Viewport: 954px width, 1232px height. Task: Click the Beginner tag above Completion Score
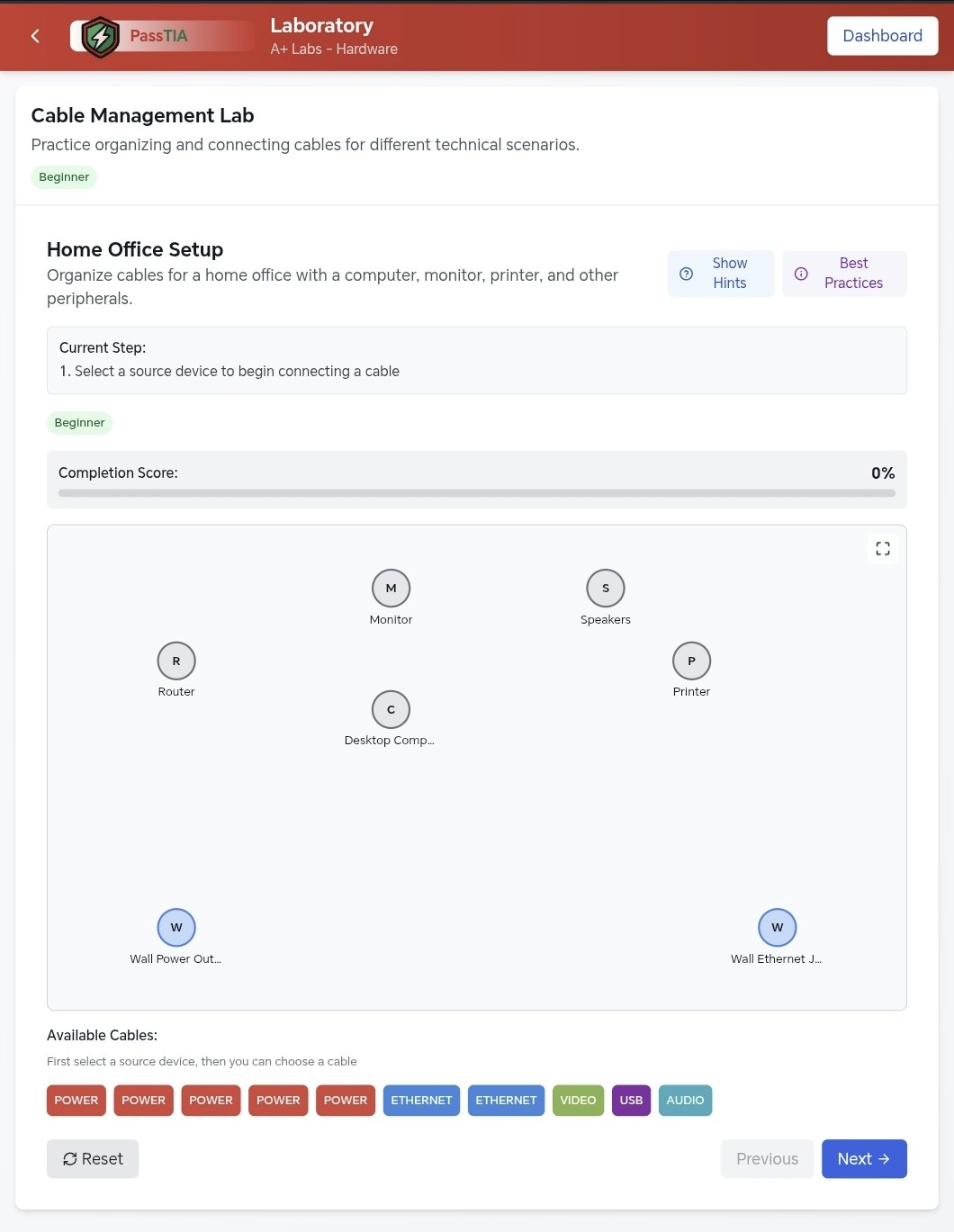pos(79,423)
